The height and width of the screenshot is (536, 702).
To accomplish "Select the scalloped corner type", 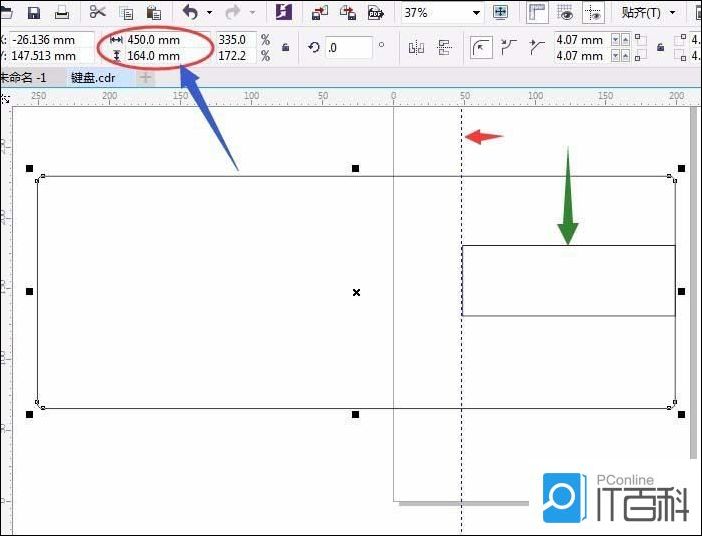I will 509,47.
